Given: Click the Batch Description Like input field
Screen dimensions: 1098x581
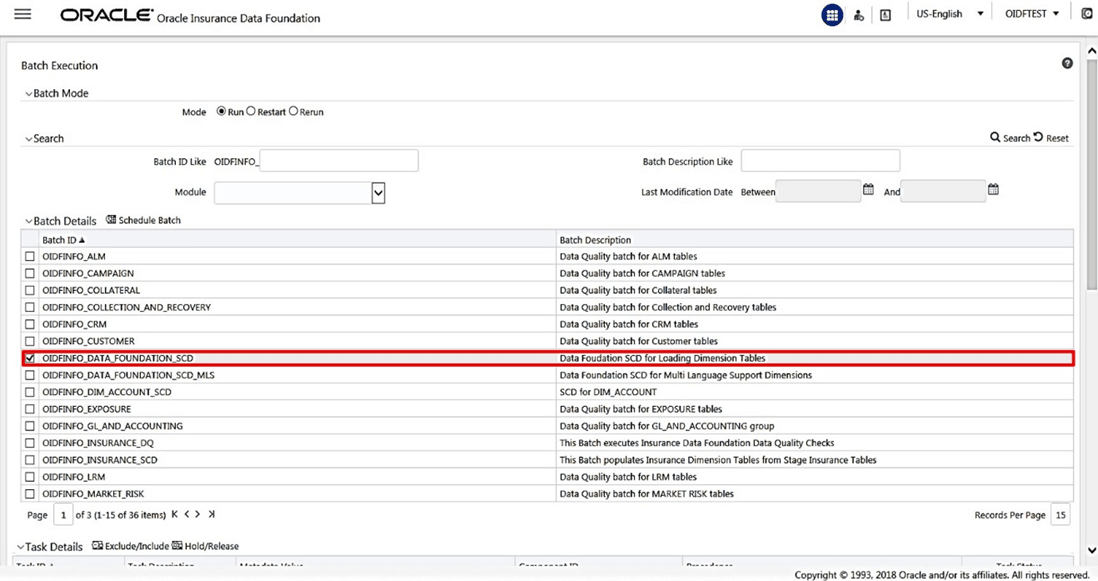Looking at the screenshot, I should tap(820, 160).
